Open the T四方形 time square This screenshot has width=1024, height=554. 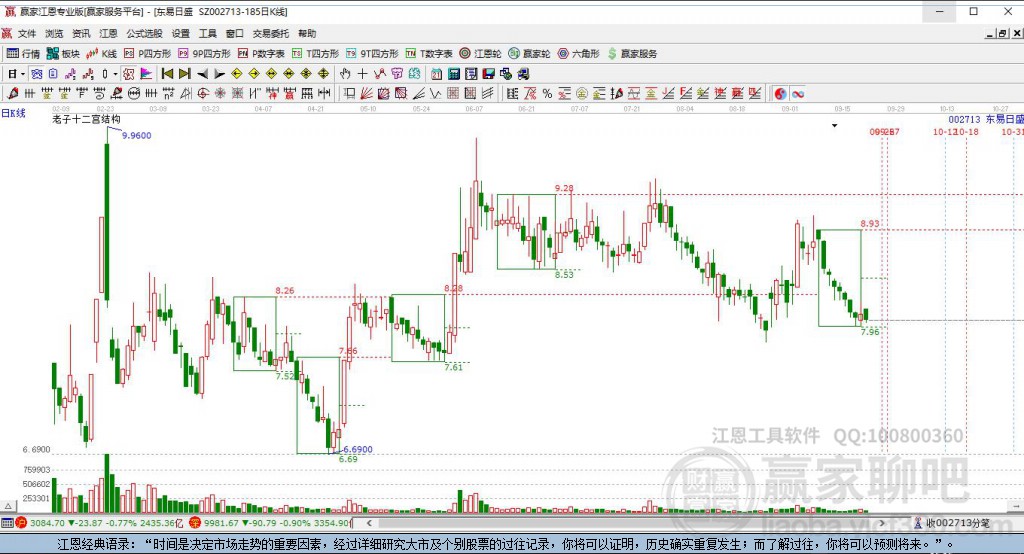tap(315, 54)
